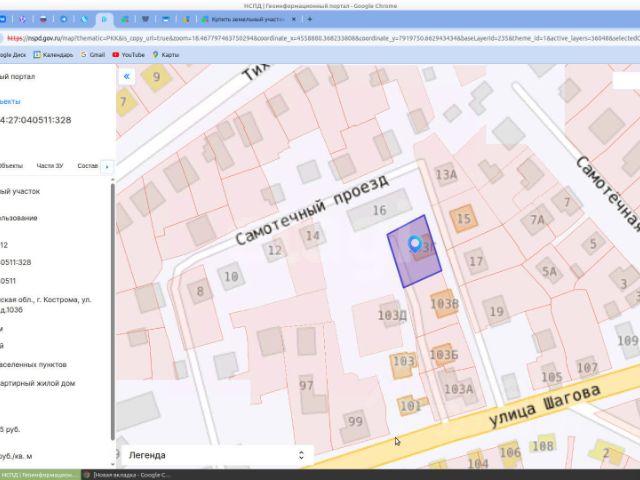640x480 pixels.
Task: Click building 106 on the map
Action: (510, 452)
